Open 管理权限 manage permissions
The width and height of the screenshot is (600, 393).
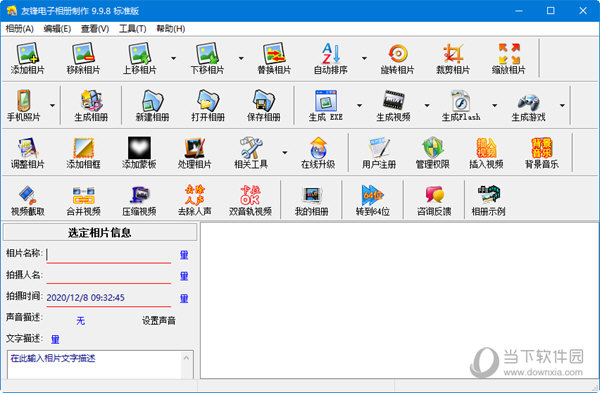click(x=433, y=153)
